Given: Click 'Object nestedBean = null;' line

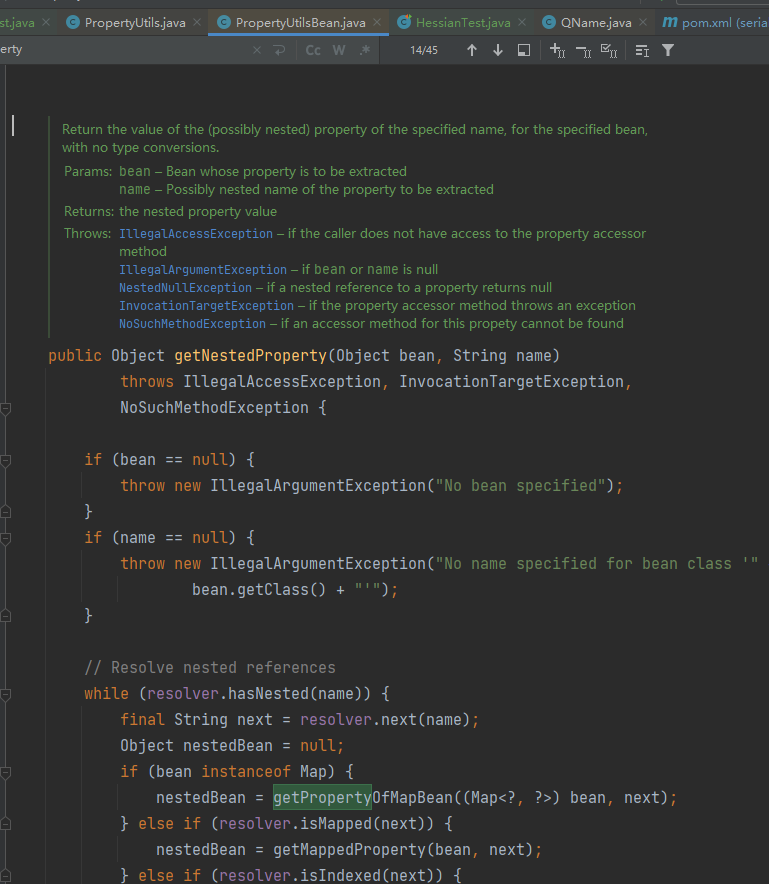Looking at the screenshot, I should (x=232, y=745).
